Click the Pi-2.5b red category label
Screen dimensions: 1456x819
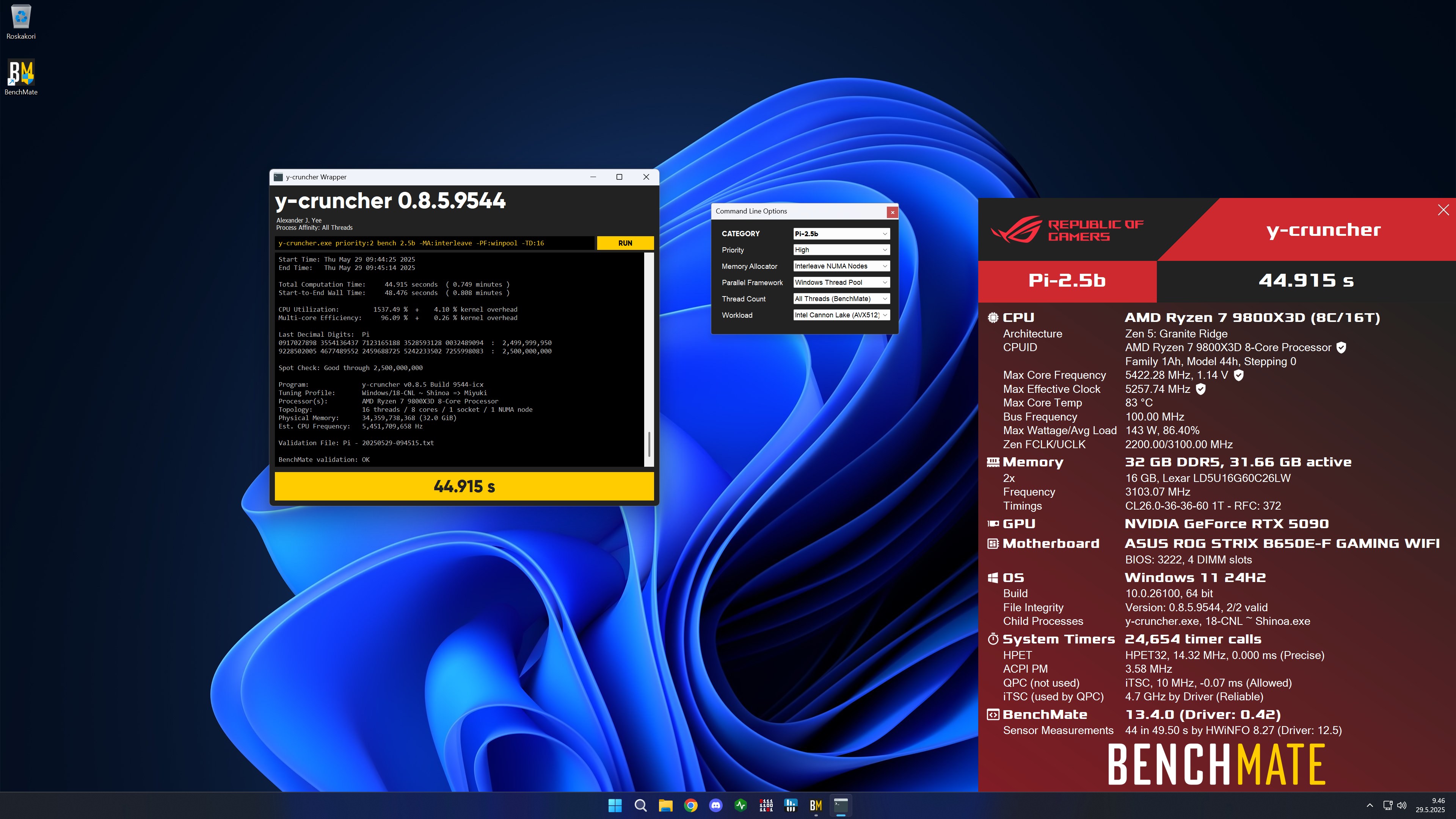click(x=1067, y=281)
